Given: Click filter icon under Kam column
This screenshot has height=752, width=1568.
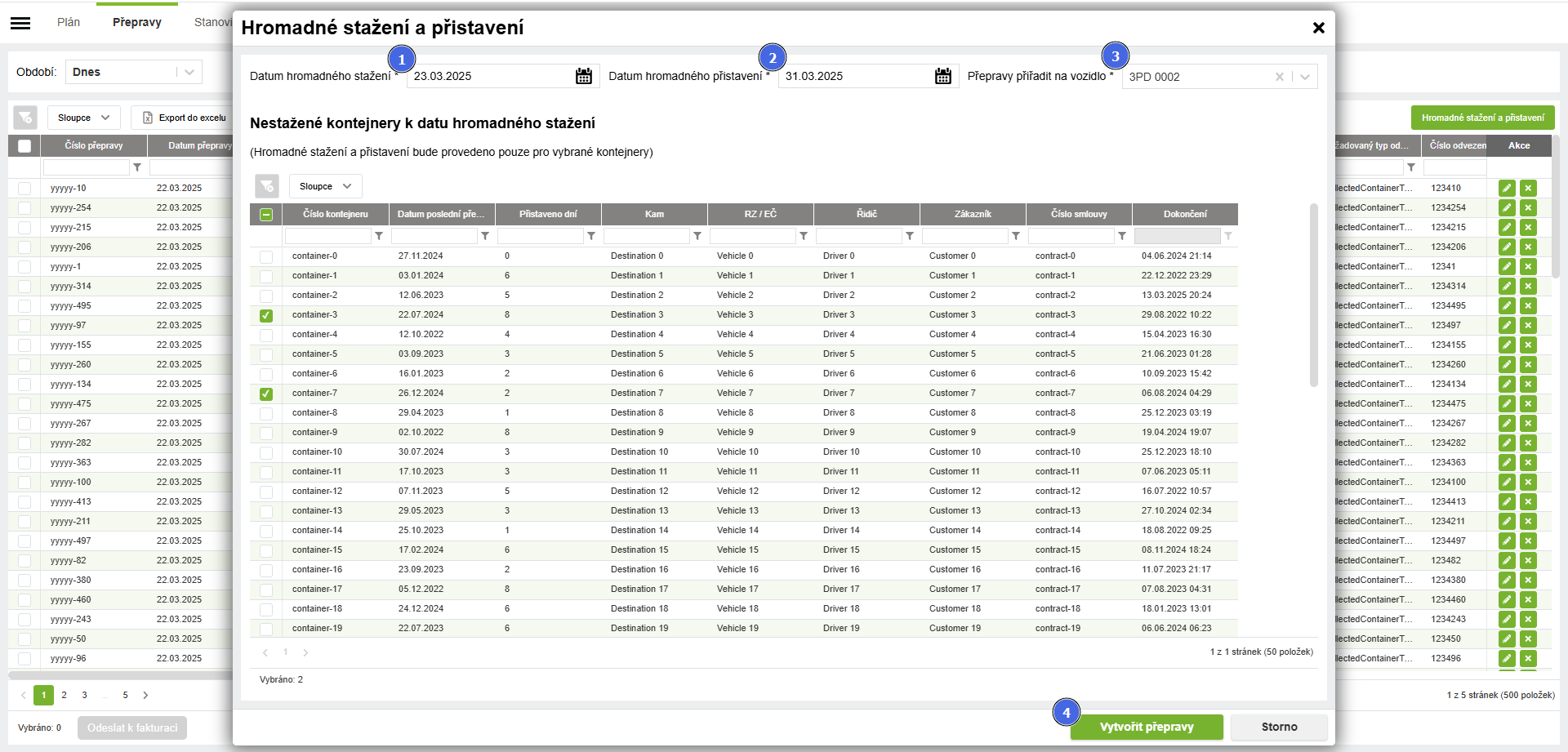Looking at the screenshot, I should coord(697,236).
